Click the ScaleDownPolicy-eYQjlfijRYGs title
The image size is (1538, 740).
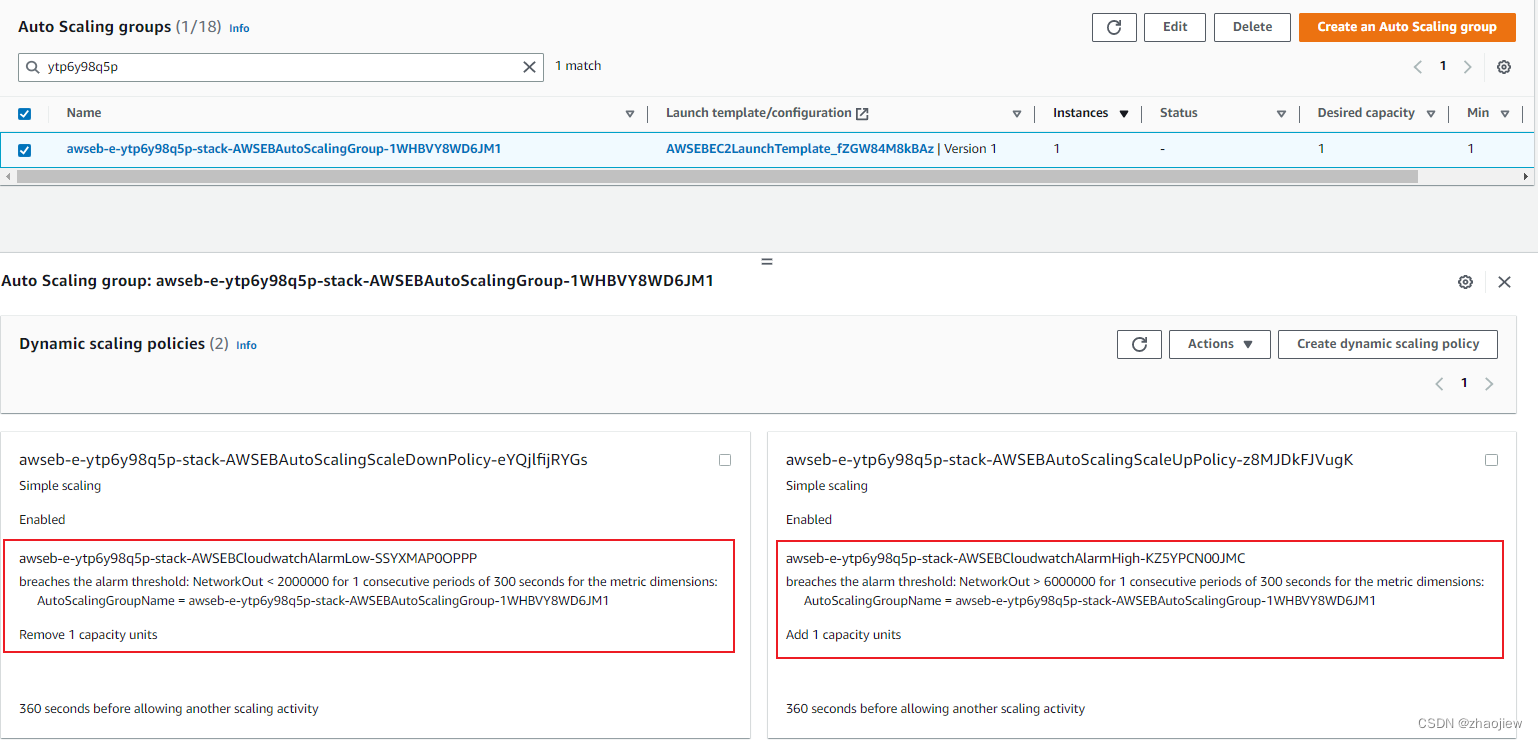(303, 460)
